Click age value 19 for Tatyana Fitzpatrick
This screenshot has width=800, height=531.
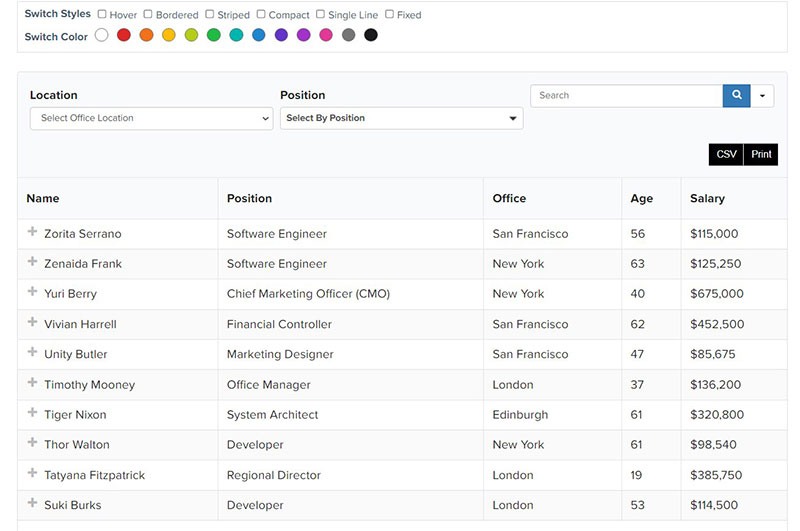[x=636, y=475]
